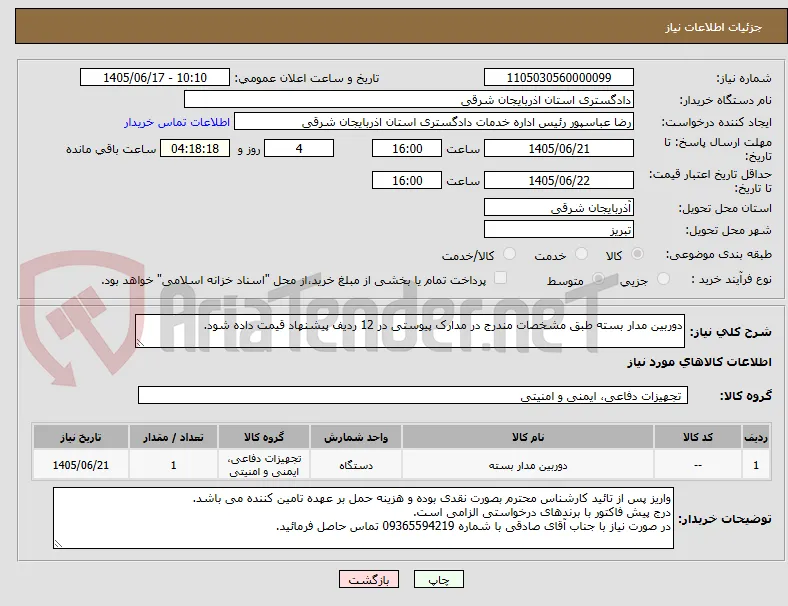Select the کالا radio button
Screen dimensions: 788x606
[637, 254]
